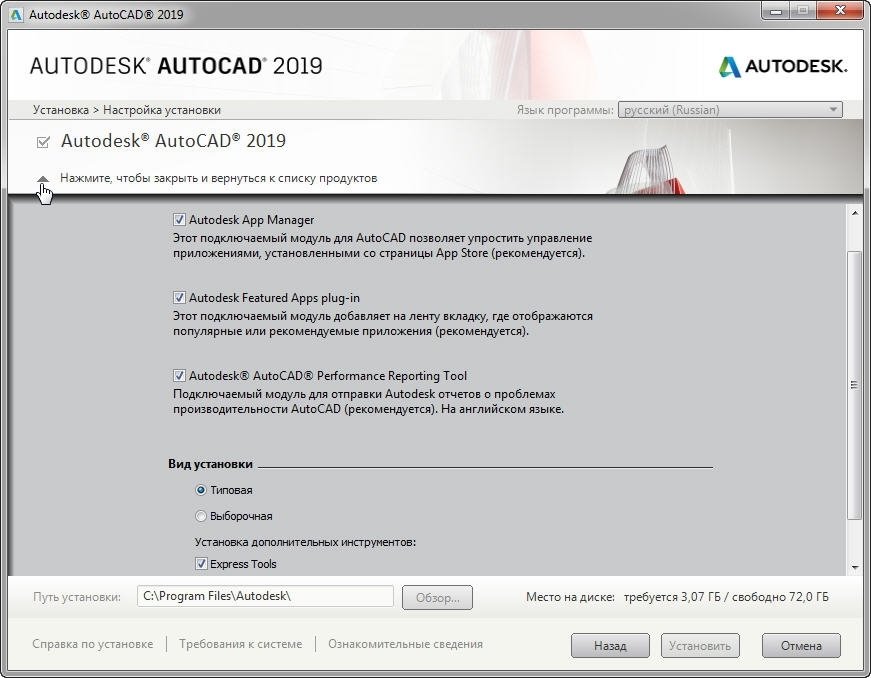
Task: Click the 'Установка > Настройка установки' breadcrumb
Action: point(127,110)
